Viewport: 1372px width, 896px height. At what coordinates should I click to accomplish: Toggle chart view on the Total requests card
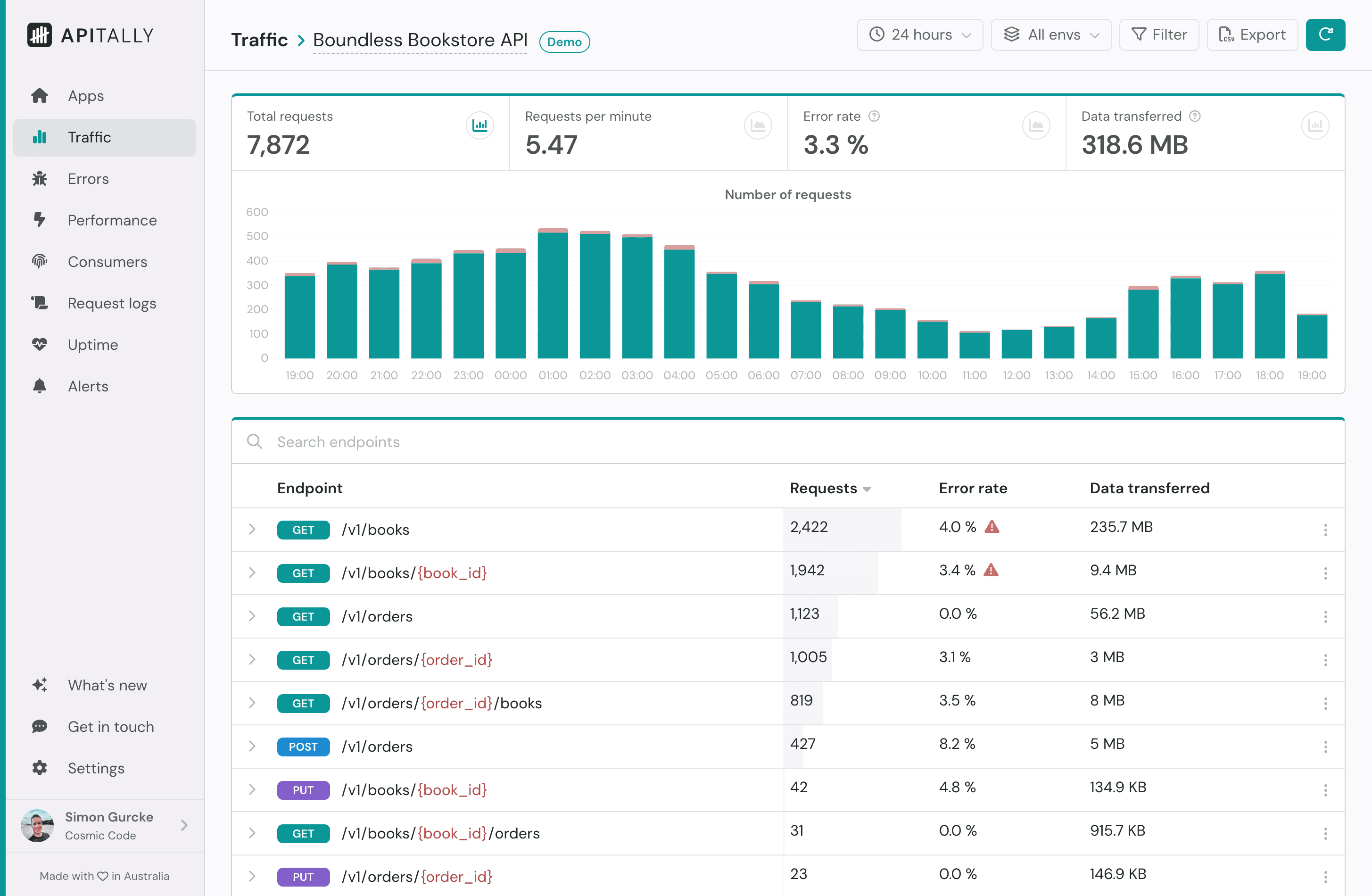pos(480,125)
